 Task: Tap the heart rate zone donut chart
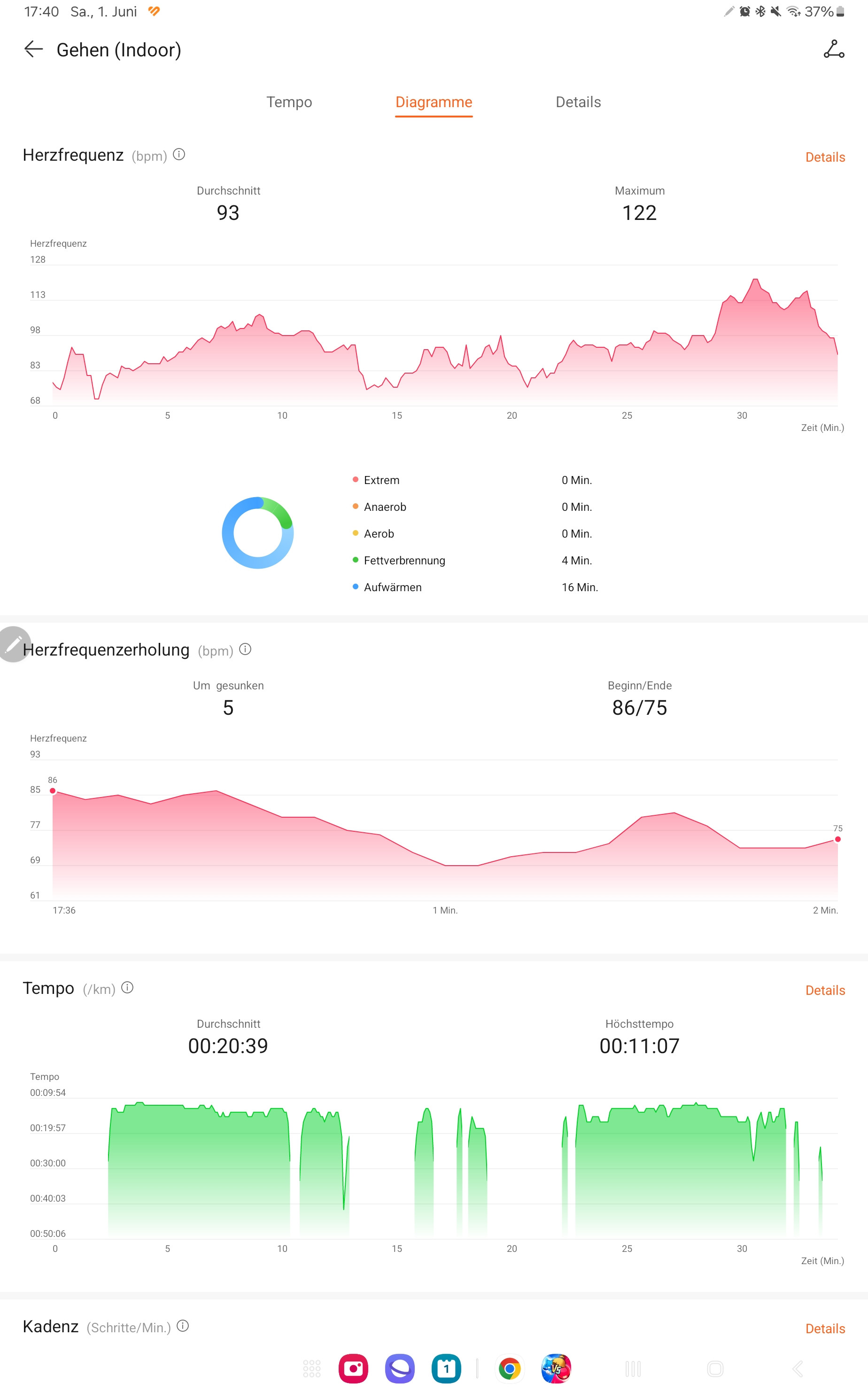(258, 533)
